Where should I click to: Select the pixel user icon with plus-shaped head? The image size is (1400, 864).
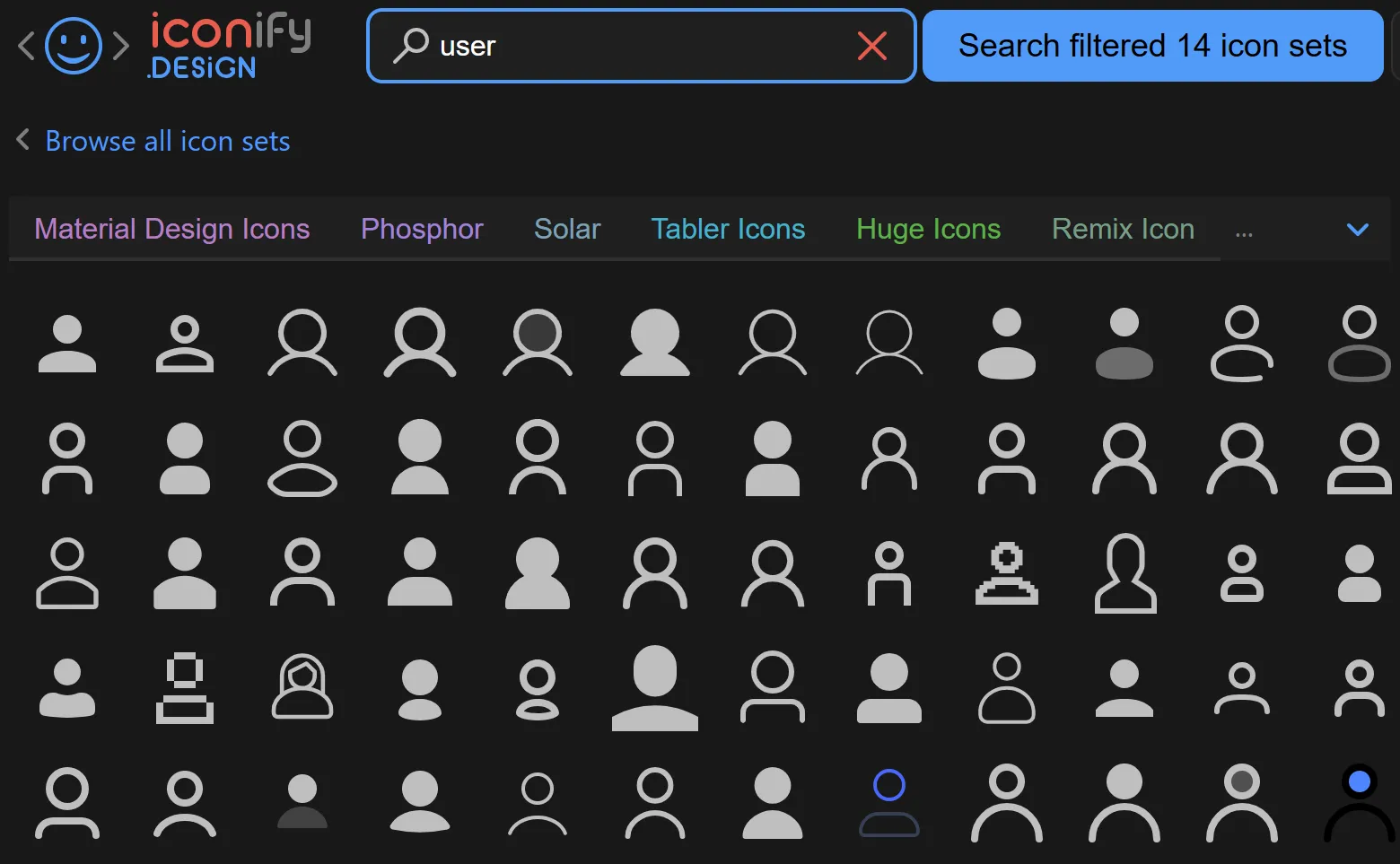click(x=1007, y=573)
